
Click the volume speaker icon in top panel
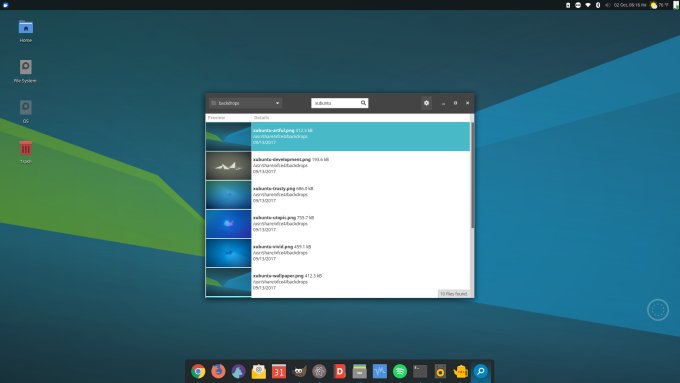pyautogui.click(x=607, y=5)
